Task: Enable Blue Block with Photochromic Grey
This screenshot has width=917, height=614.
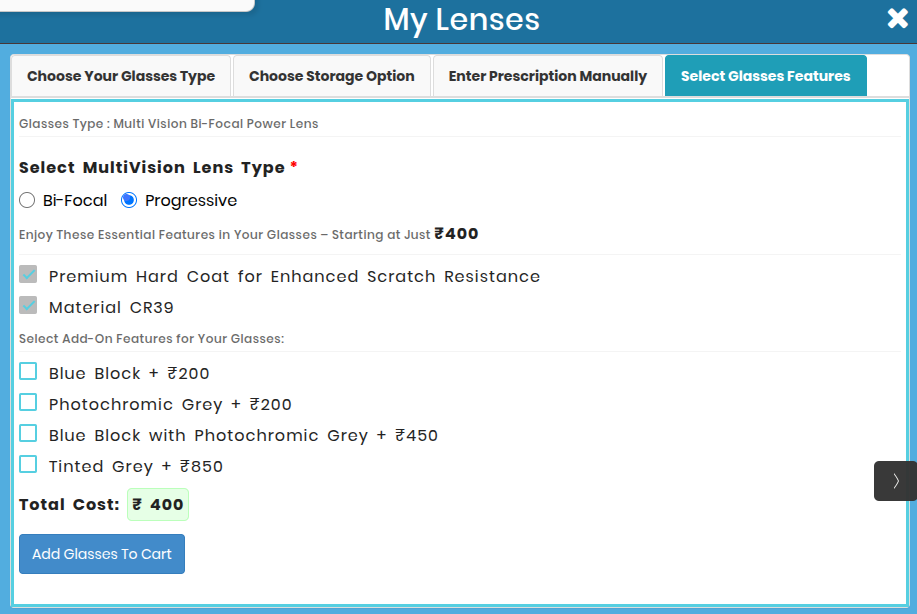Action: pos(28,433)
